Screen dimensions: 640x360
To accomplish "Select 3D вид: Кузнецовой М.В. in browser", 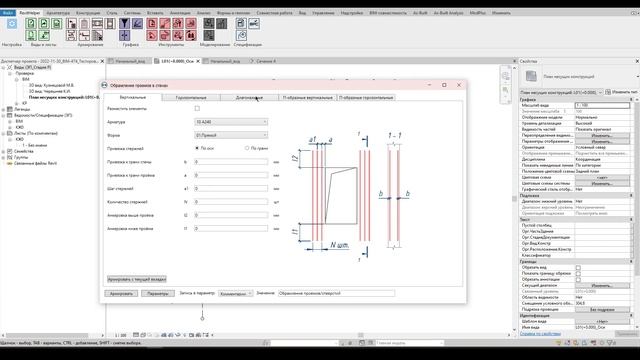I will 51,85.
